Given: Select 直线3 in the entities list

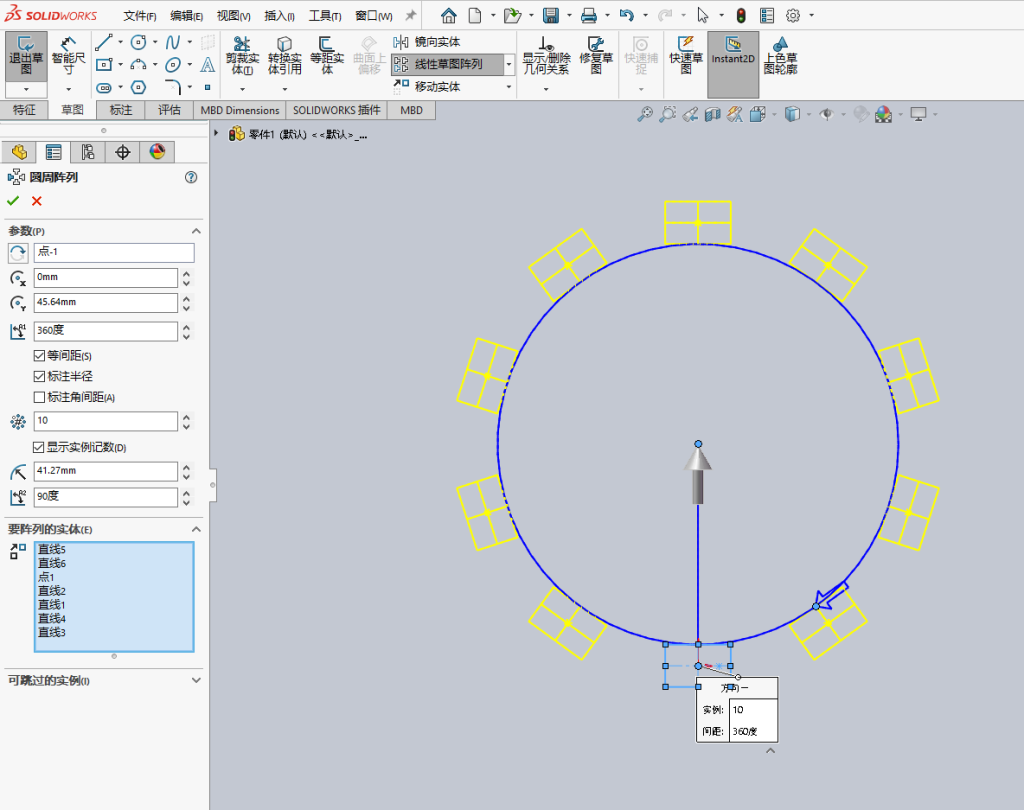Looking at the screenshot, I should point(52,632).
